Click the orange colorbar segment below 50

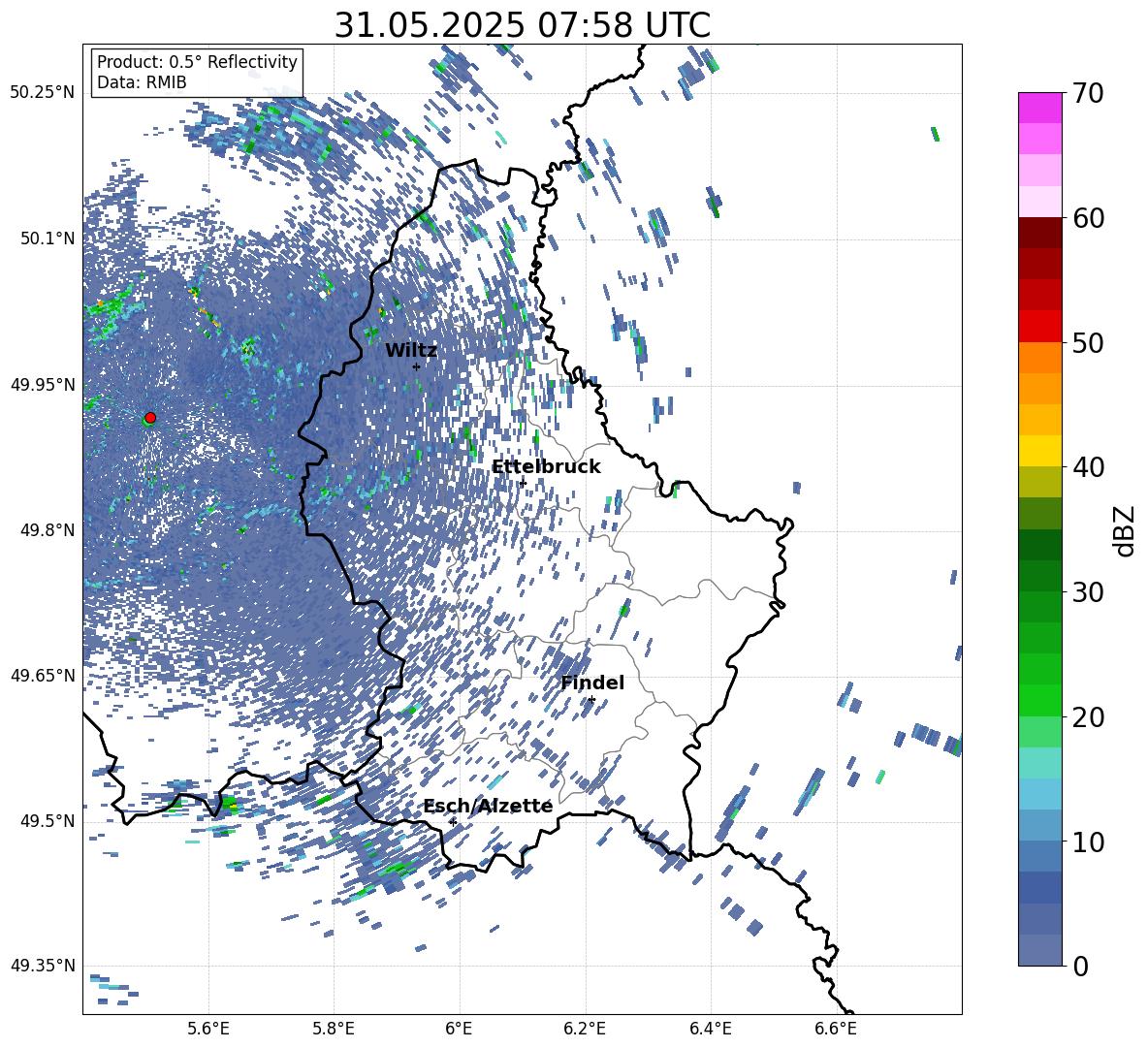coord(1039,358)
